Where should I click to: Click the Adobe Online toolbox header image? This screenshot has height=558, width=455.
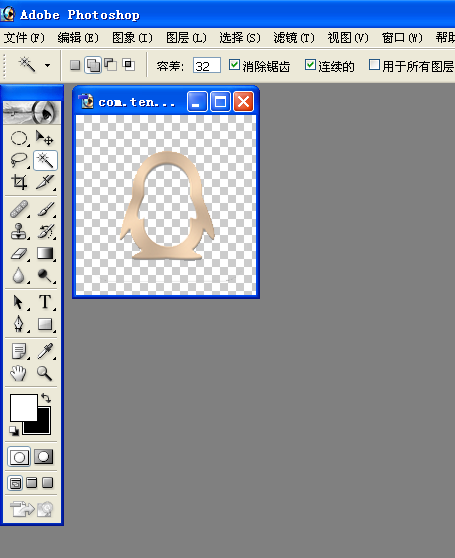tap(32, 112)
